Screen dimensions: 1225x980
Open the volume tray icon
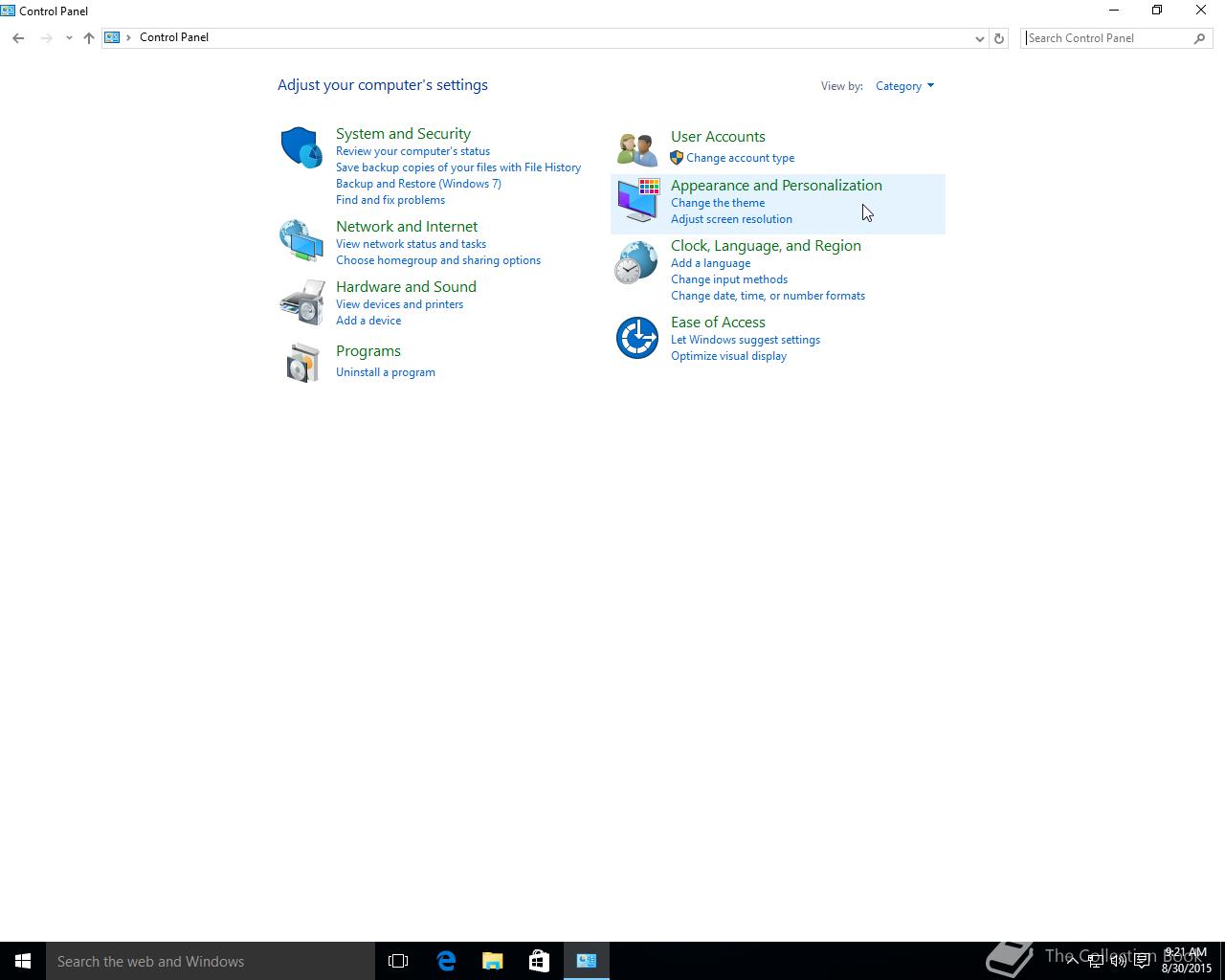tap(1118, 961)
